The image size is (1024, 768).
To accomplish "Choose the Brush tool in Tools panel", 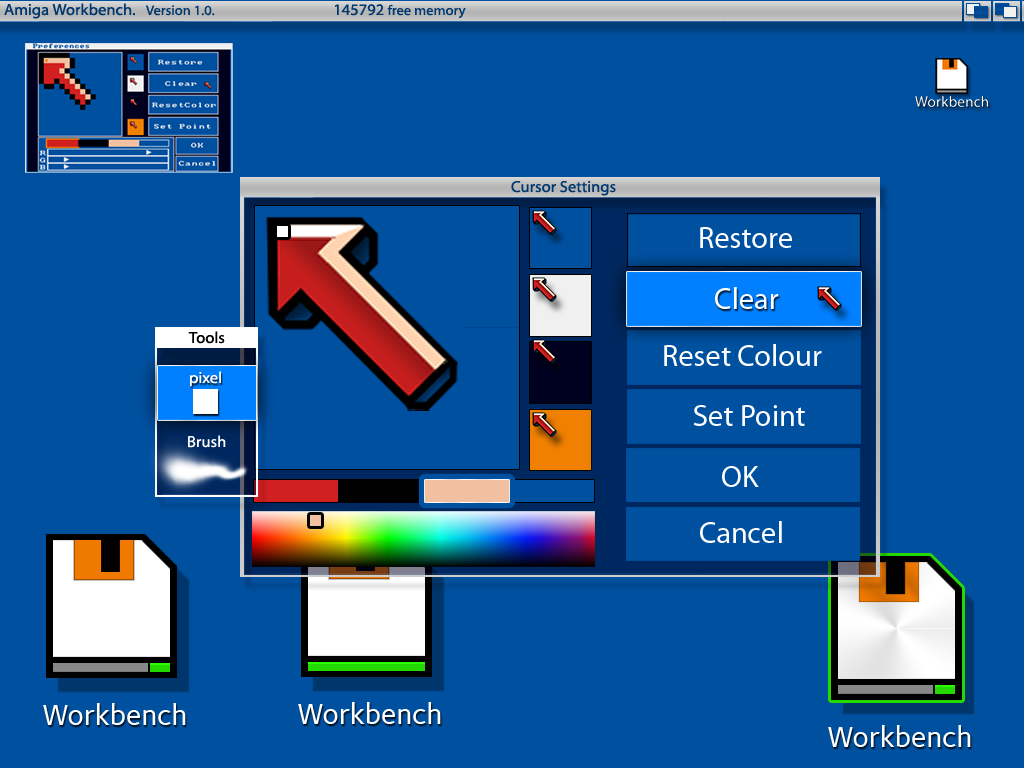I will coord(206,459).
